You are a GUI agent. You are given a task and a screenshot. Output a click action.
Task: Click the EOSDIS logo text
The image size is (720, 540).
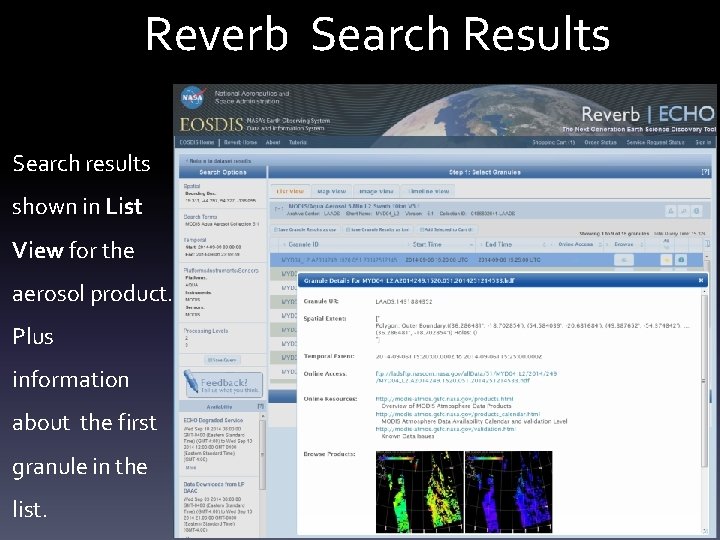211,124
